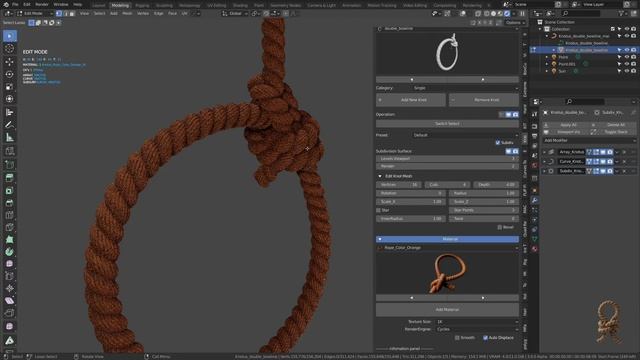The width and height of the screenshot is (640, 360).
Task: Select the Smooth tool
Action: (x=9, y=264)
